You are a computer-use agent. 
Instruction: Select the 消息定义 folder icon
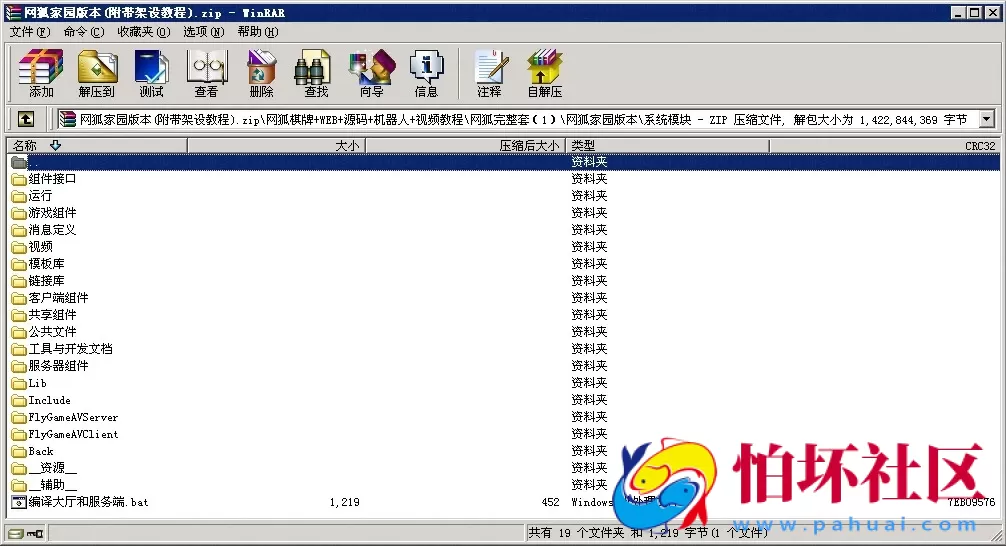tap(19, 230)
